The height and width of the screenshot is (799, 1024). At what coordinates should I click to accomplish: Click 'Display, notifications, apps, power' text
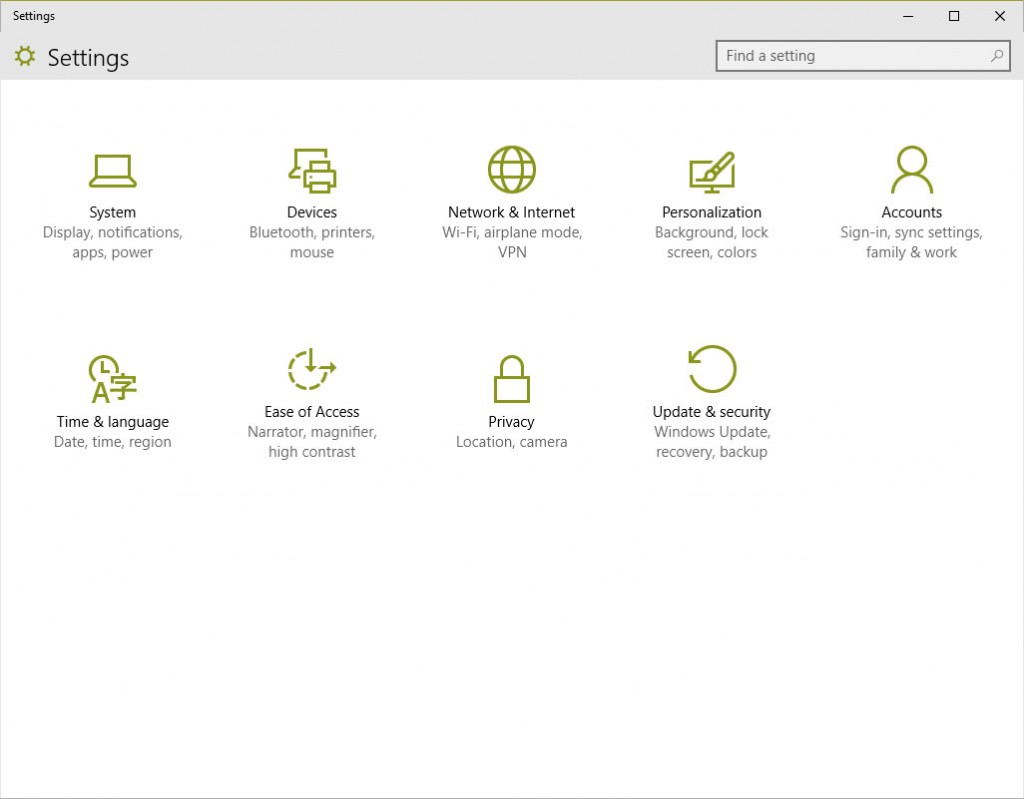coord(112,242)
